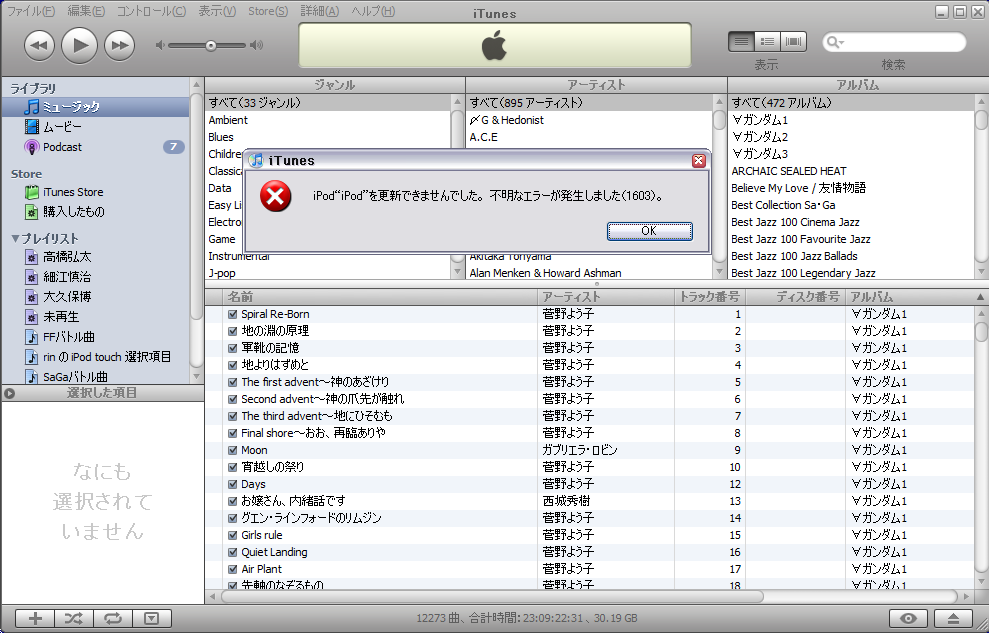The height and width of the screenshot is (633, 989).
Task: Open the ヘルプ menu
Action: tap(373, 11)
